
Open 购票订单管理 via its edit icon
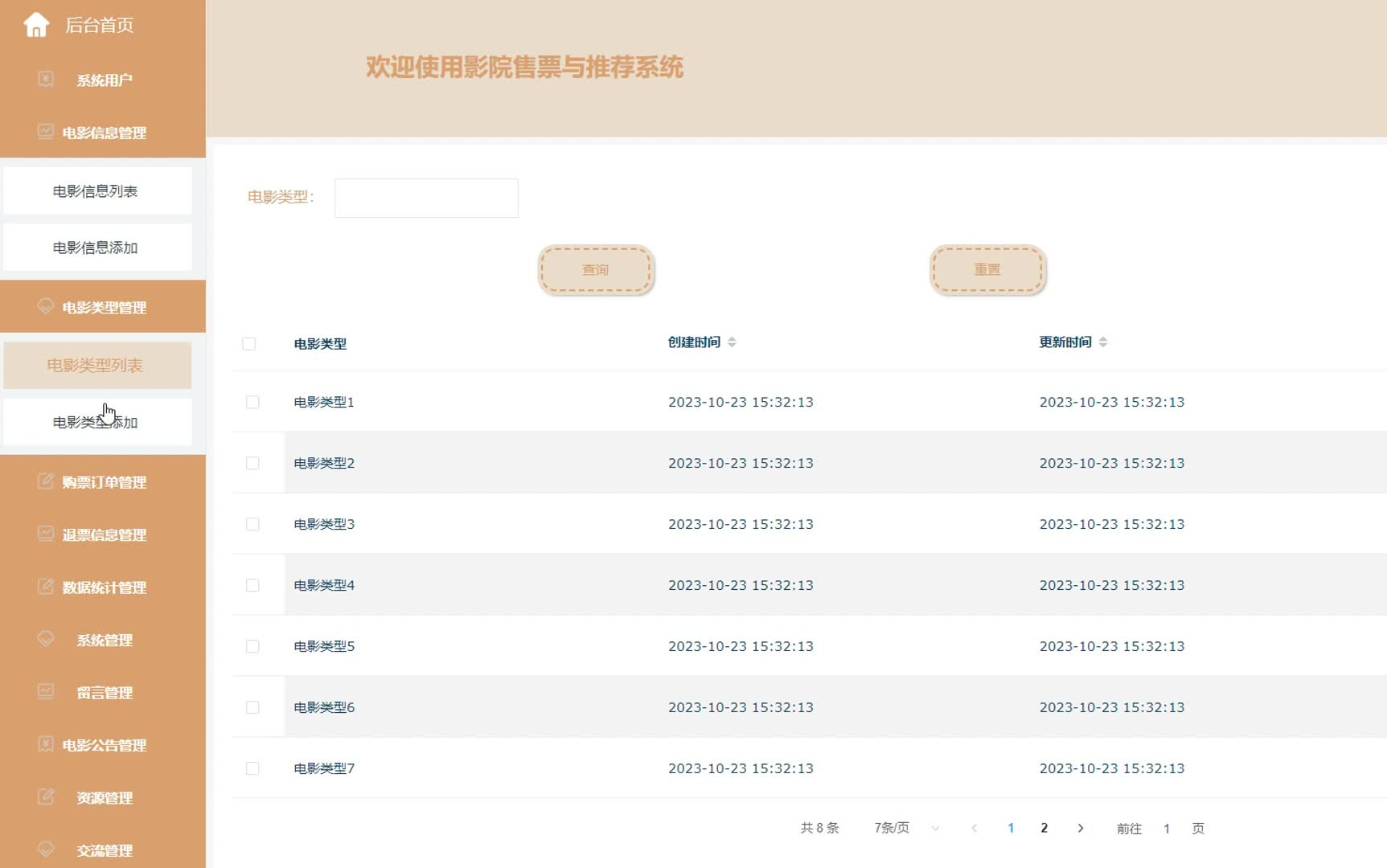(x=45, y=482)
